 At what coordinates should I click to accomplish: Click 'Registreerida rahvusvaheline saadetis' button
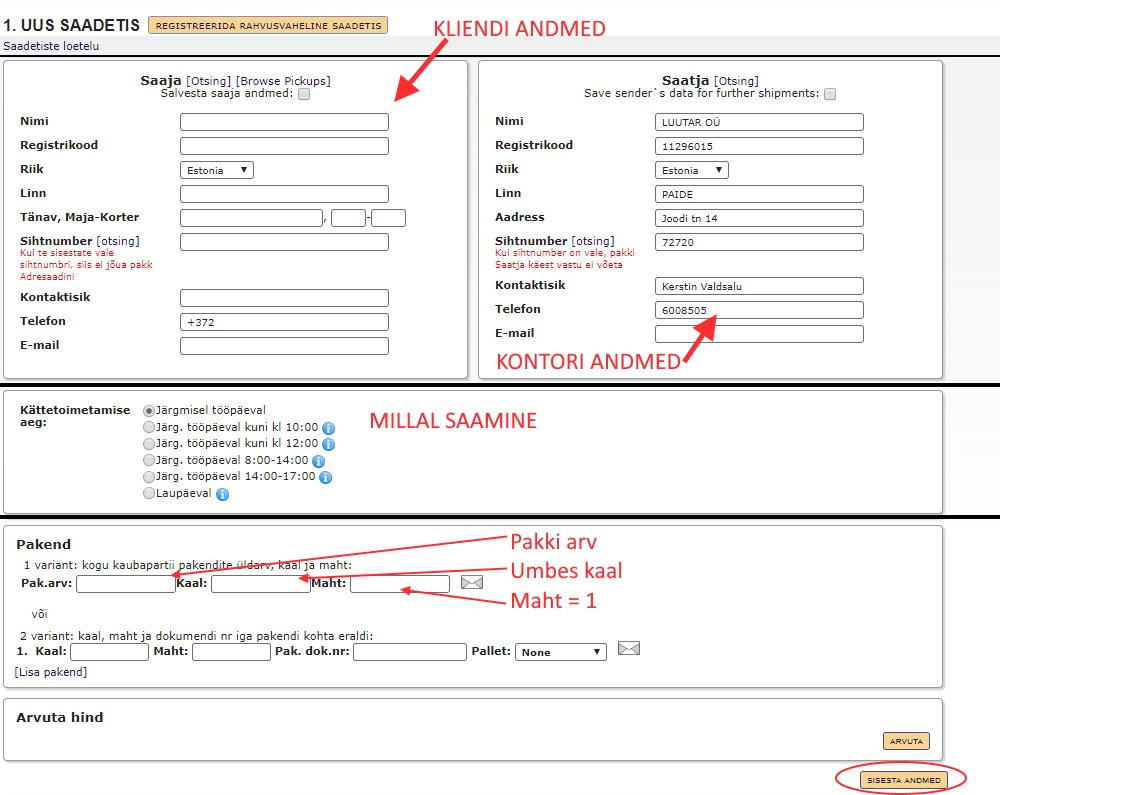click(x=268, y=25)
